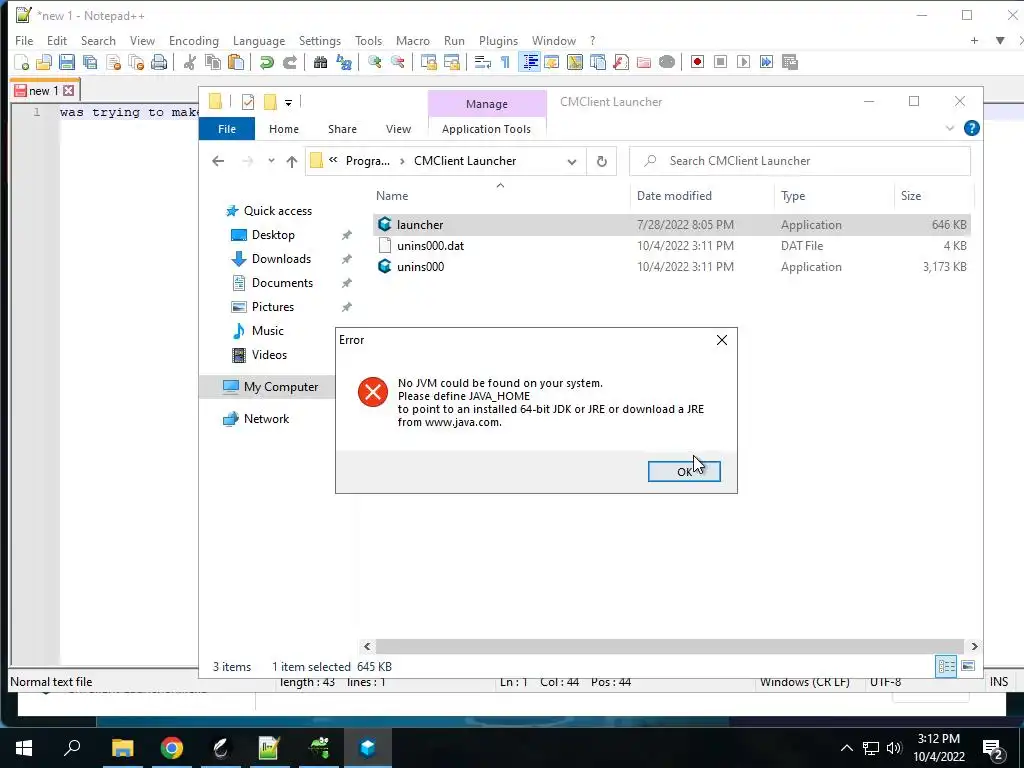The width and height of the screenshot is (1024, 768).
Task: Open Customize Quick Access Toolbar dropdown
Action: tap(288, 102)
